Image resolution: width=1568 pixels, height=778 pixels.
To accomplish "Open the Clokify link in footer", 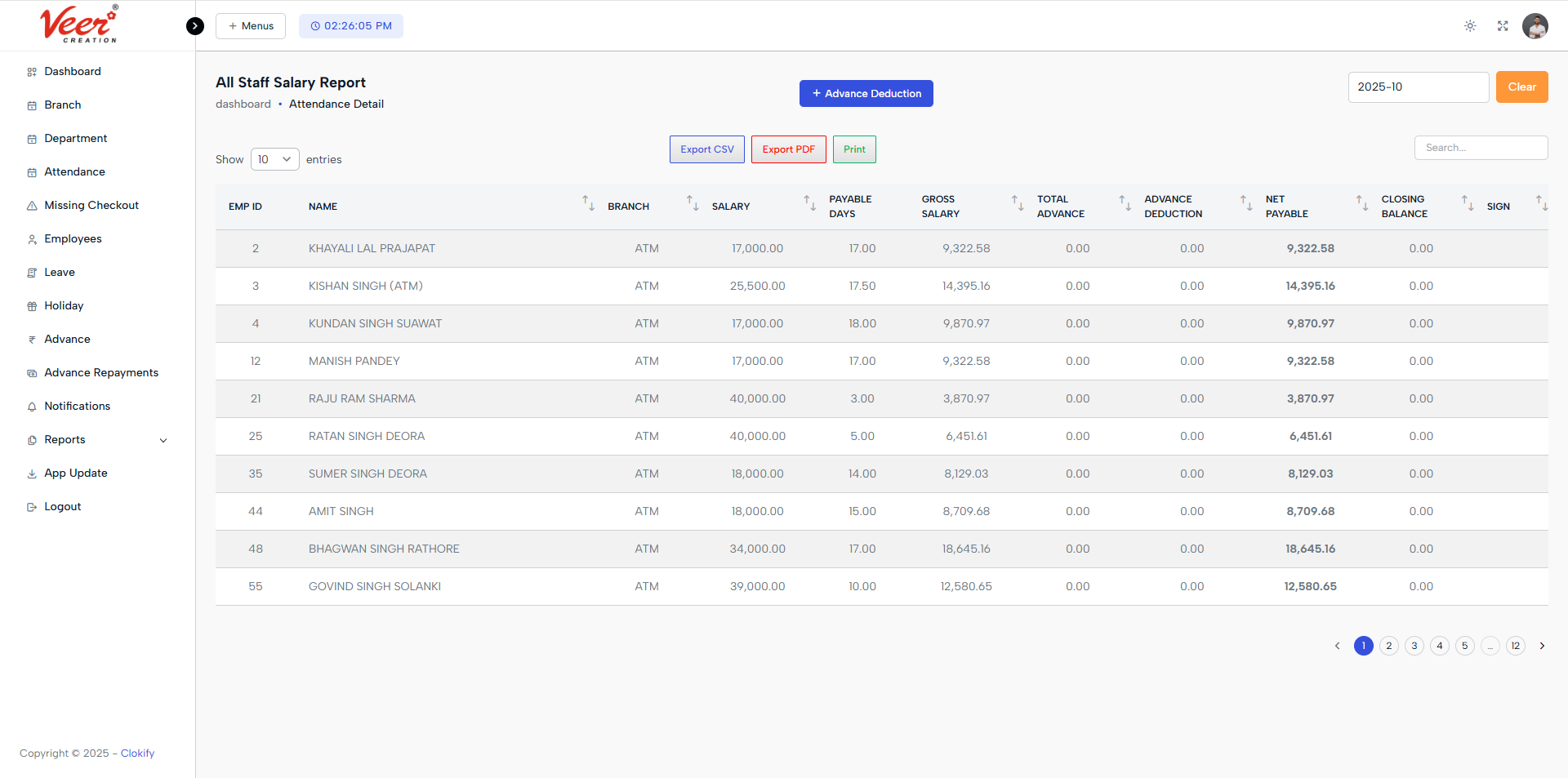I will 136,753.
